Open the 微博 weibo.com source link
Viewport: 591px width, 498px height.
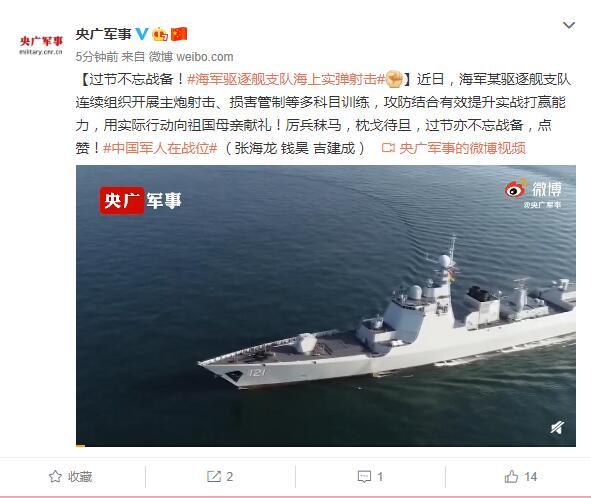point(191,57)
